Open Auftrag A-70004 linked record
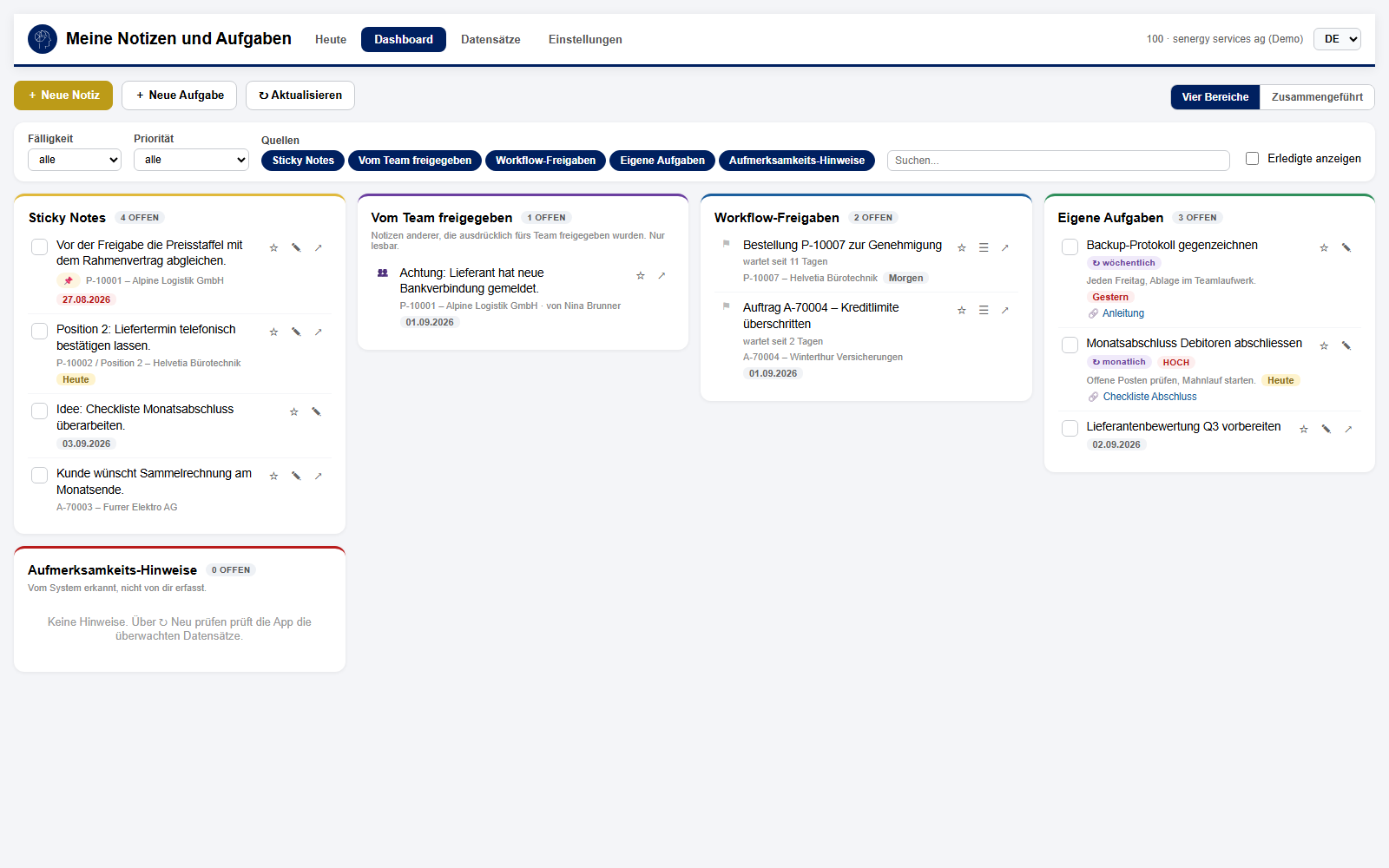The image size is (1389, 868). 1005,310
